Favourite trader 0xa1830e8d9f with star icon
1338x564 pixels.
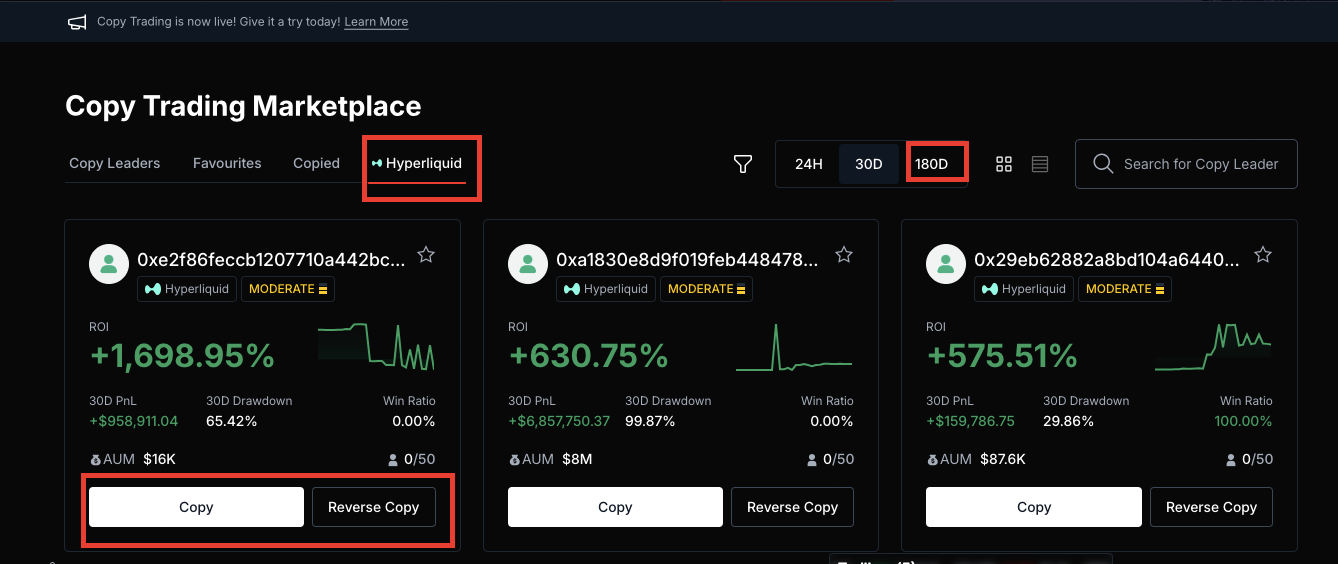click(844, 255)
